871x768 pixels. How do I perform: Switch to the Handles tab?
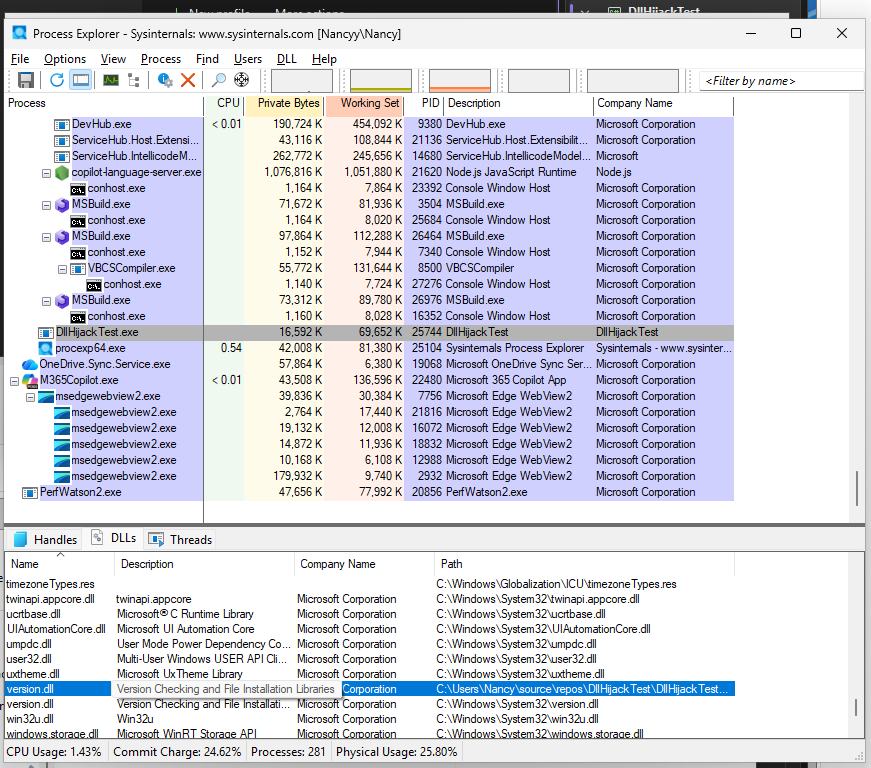pyautogui.click(x=44, y=539)
